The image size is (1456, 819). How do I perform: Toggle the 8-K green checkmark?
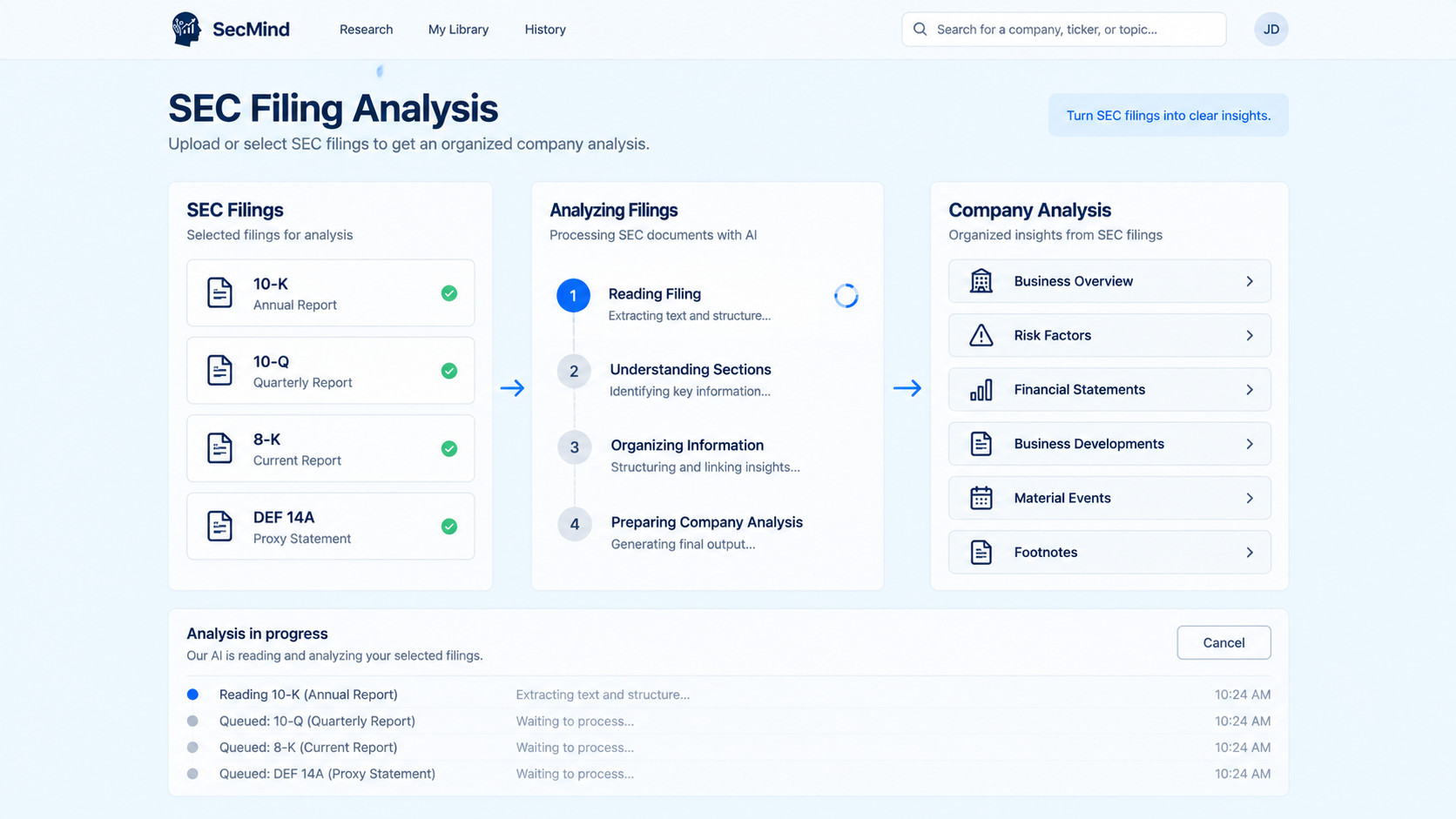point(449,449)
